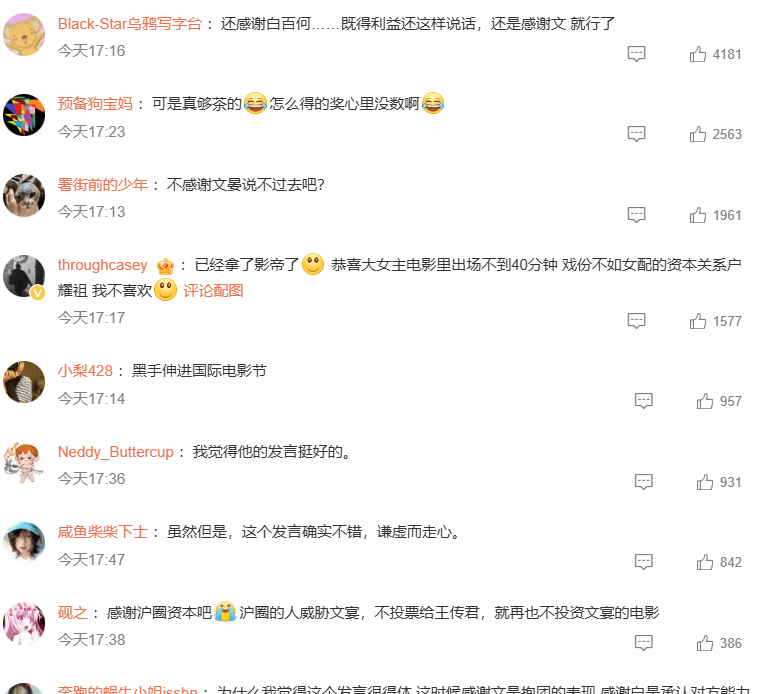774x694 pixels.
Task: Open the cat avatar of 署街前的少年
Action: (24, 195)
